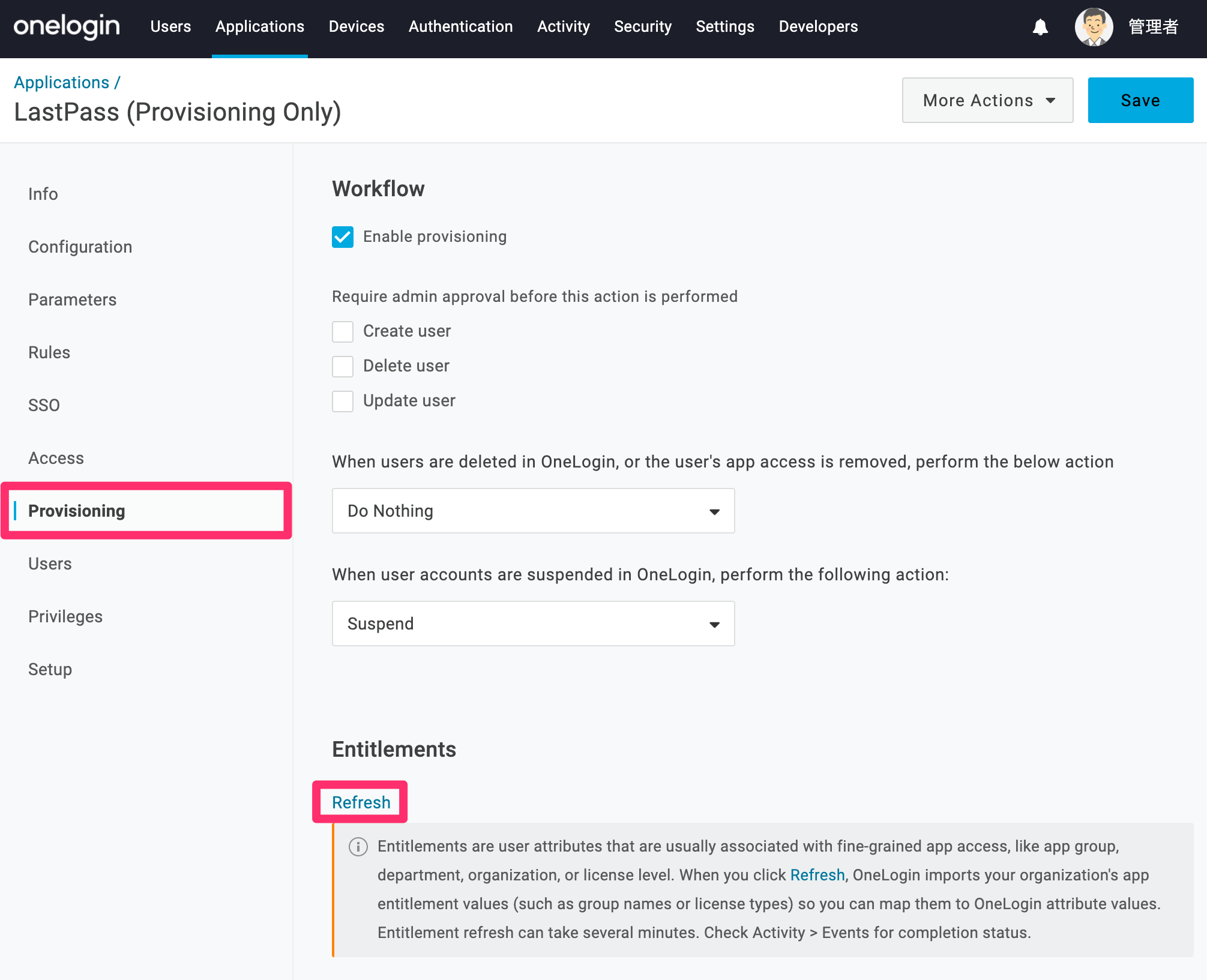Viewport: 1207px width, 980px height.
Task: Open the Rules sidebar tab
Action: tap(49, 352)
